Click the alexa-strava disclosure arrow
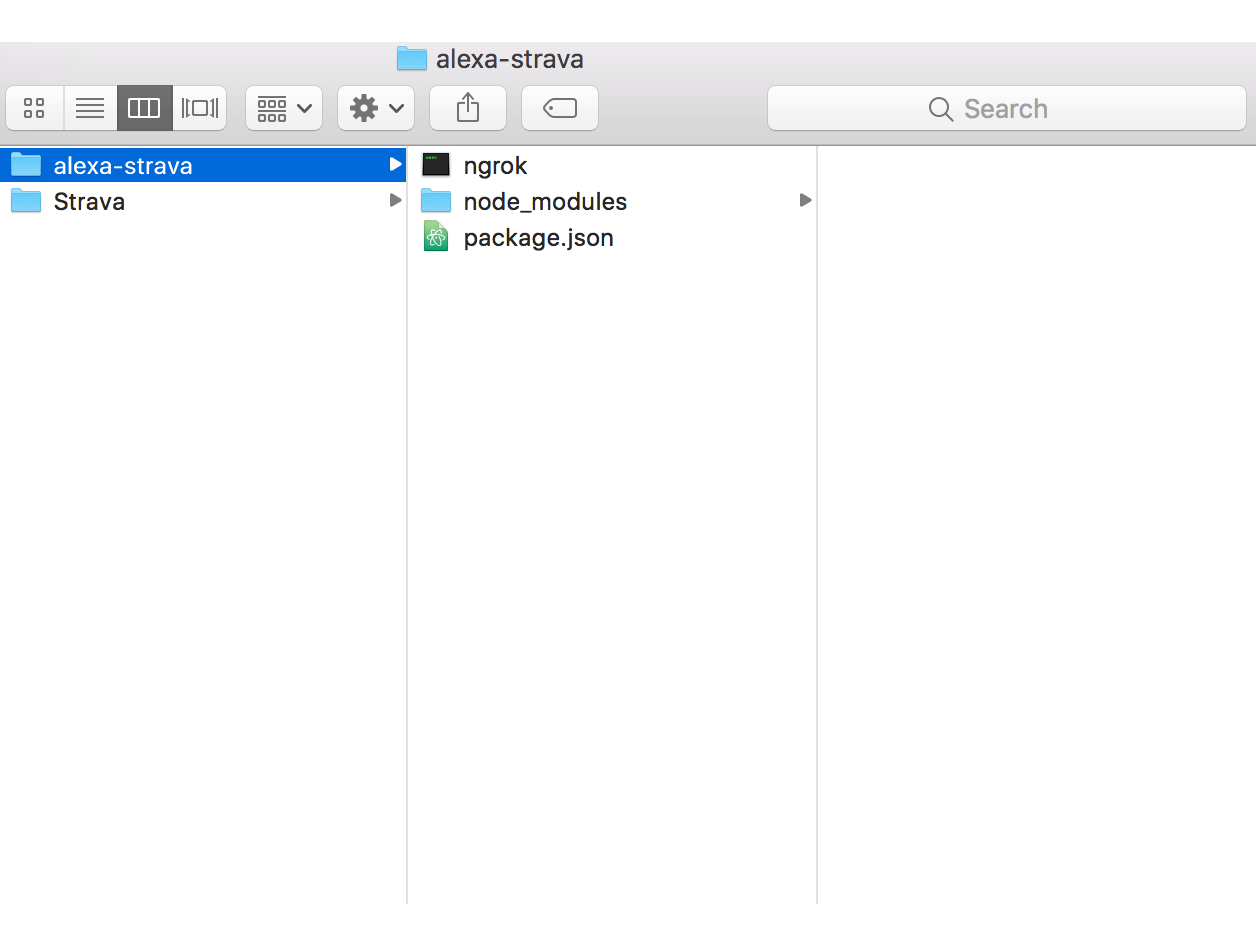This screenshot has height=946, width=1256. [395, 165]
